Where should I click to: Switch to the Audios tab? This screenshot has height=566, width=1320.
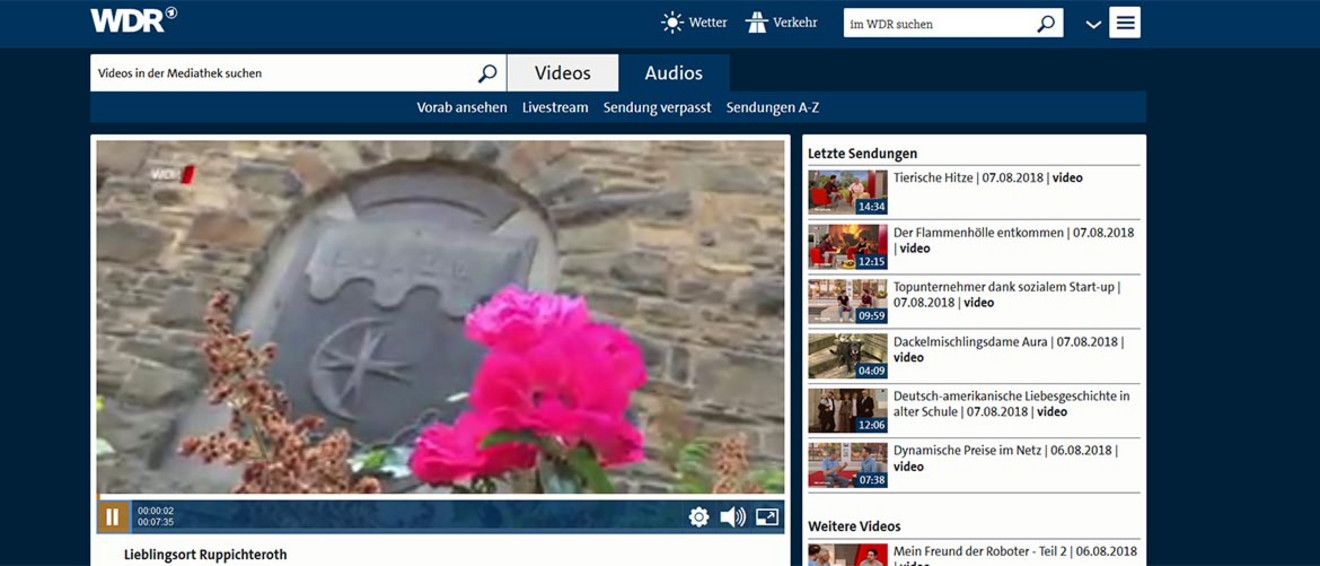point(674,73)
